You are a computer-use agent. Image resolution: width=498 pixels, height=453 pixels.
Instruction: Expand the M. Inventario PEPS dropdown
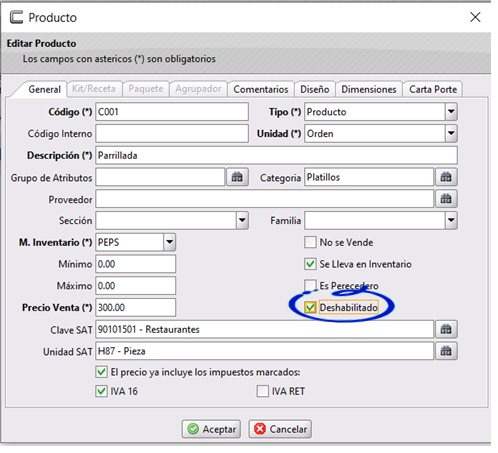[169, 242]
